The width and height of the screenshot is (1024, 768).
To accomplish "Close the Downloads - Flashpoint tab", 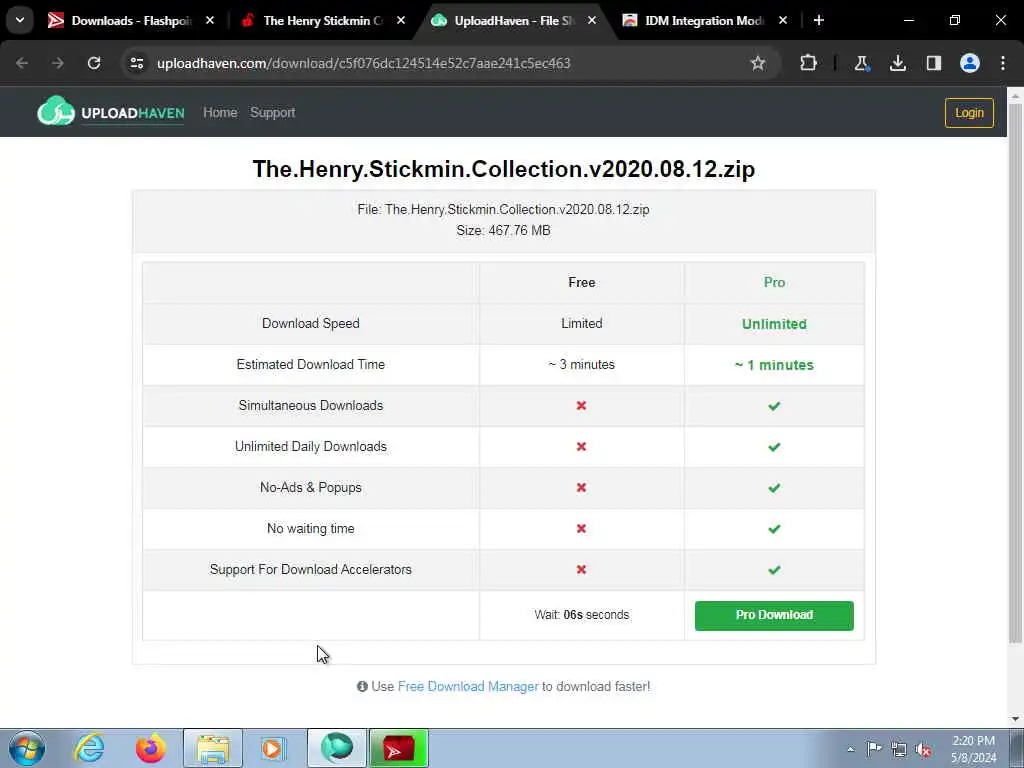I will (210, 20).
